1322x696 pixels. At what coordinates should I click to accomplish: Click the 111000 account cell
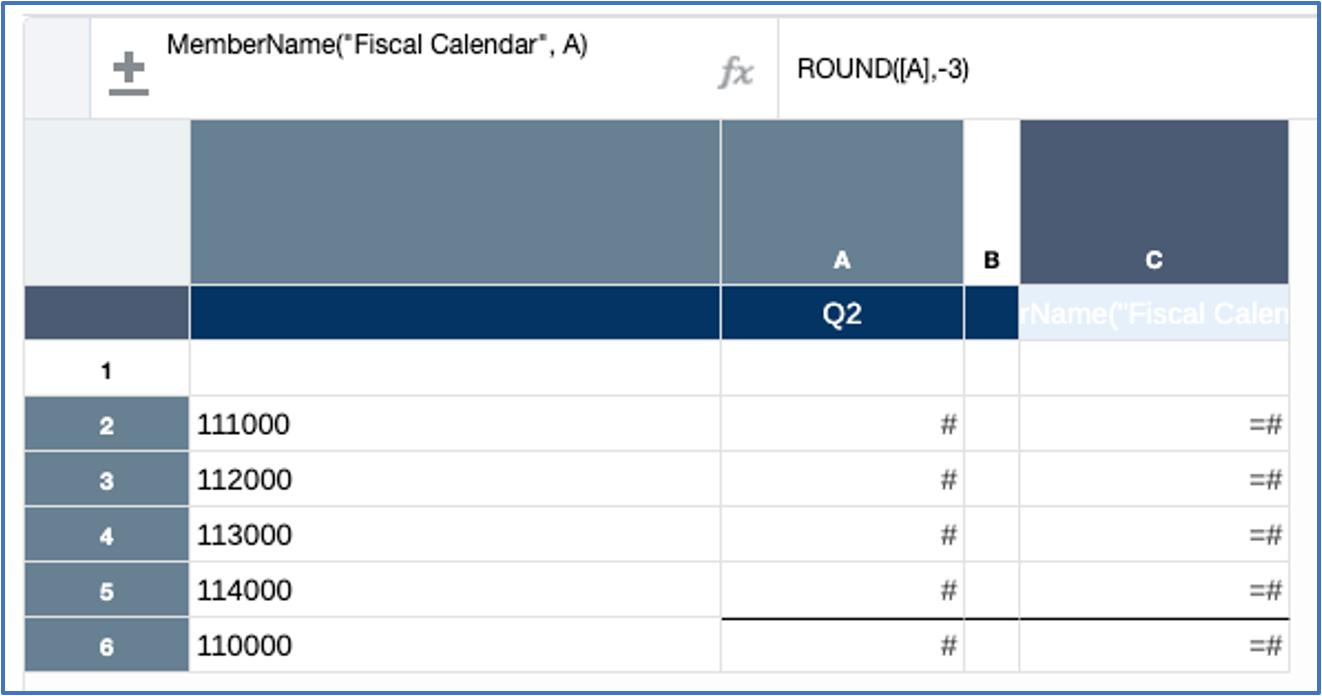pyautogui.click(x=454, y=426)
